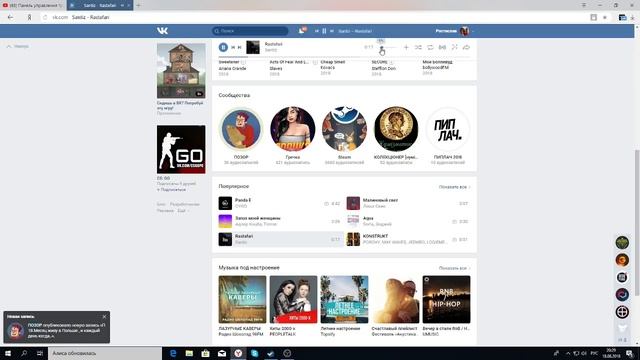Skip to next track in header player

[331, 31]
